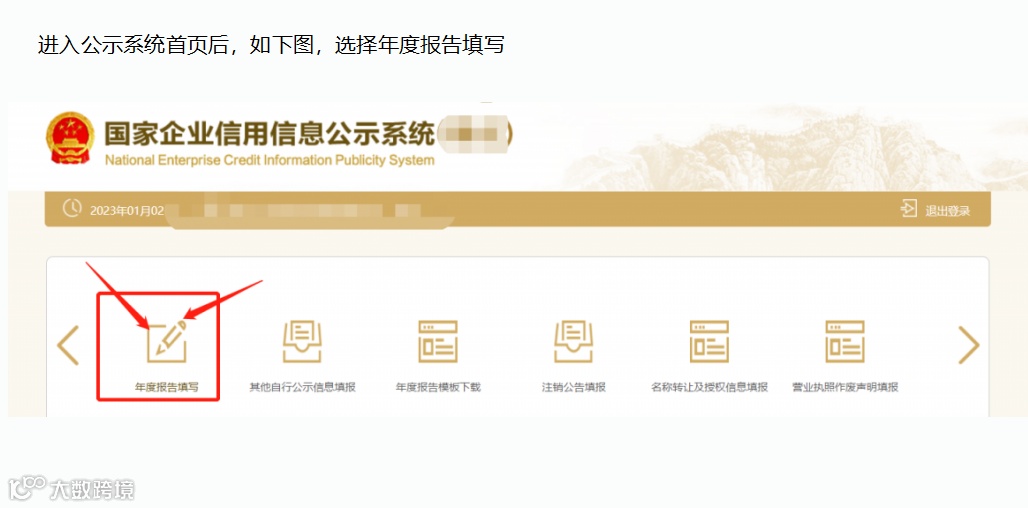1028x508 pixels.
Task: Click 营业执照作废声明填报 label
Action: coord(845,387)
